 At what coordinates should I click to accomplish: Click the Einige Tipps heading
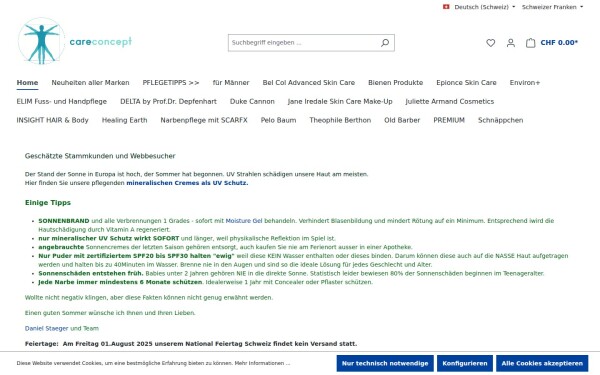pyautogui.click(x=48, y=203)
